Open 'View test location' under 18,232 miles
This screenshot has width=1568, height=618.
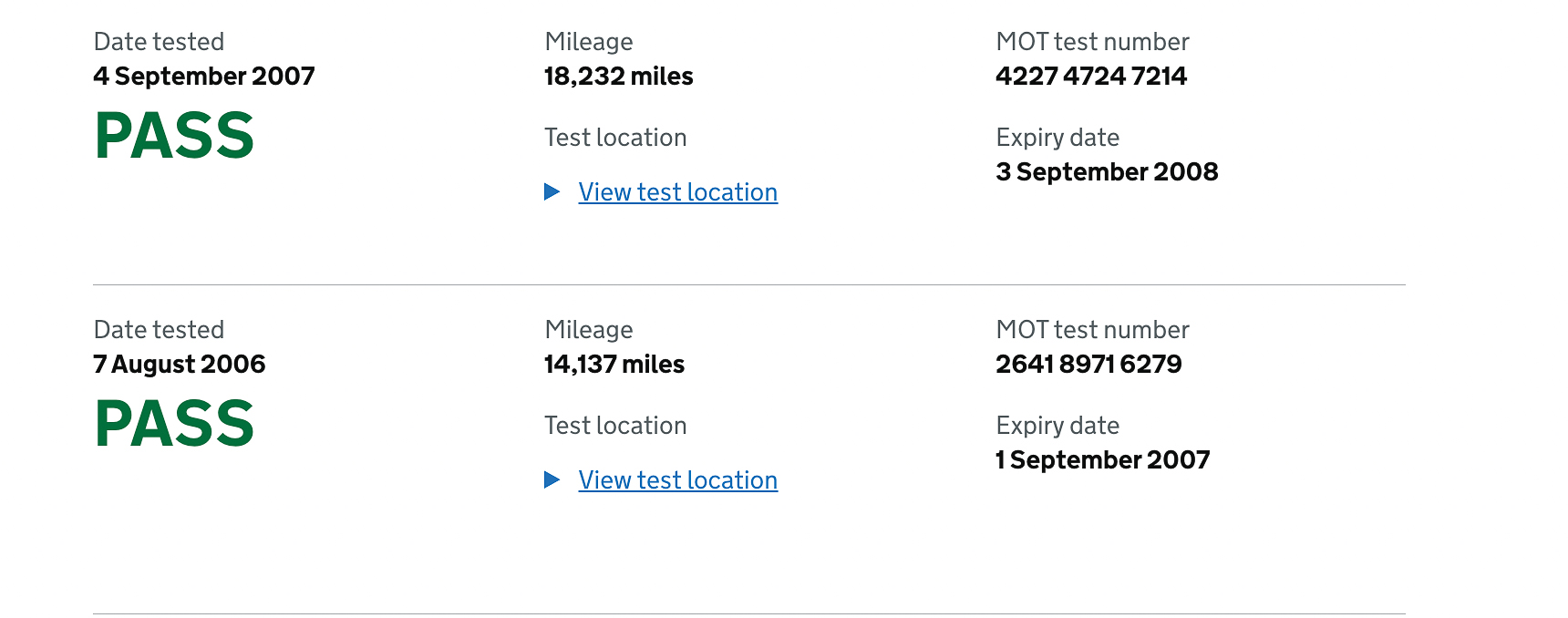coord(677,192)
